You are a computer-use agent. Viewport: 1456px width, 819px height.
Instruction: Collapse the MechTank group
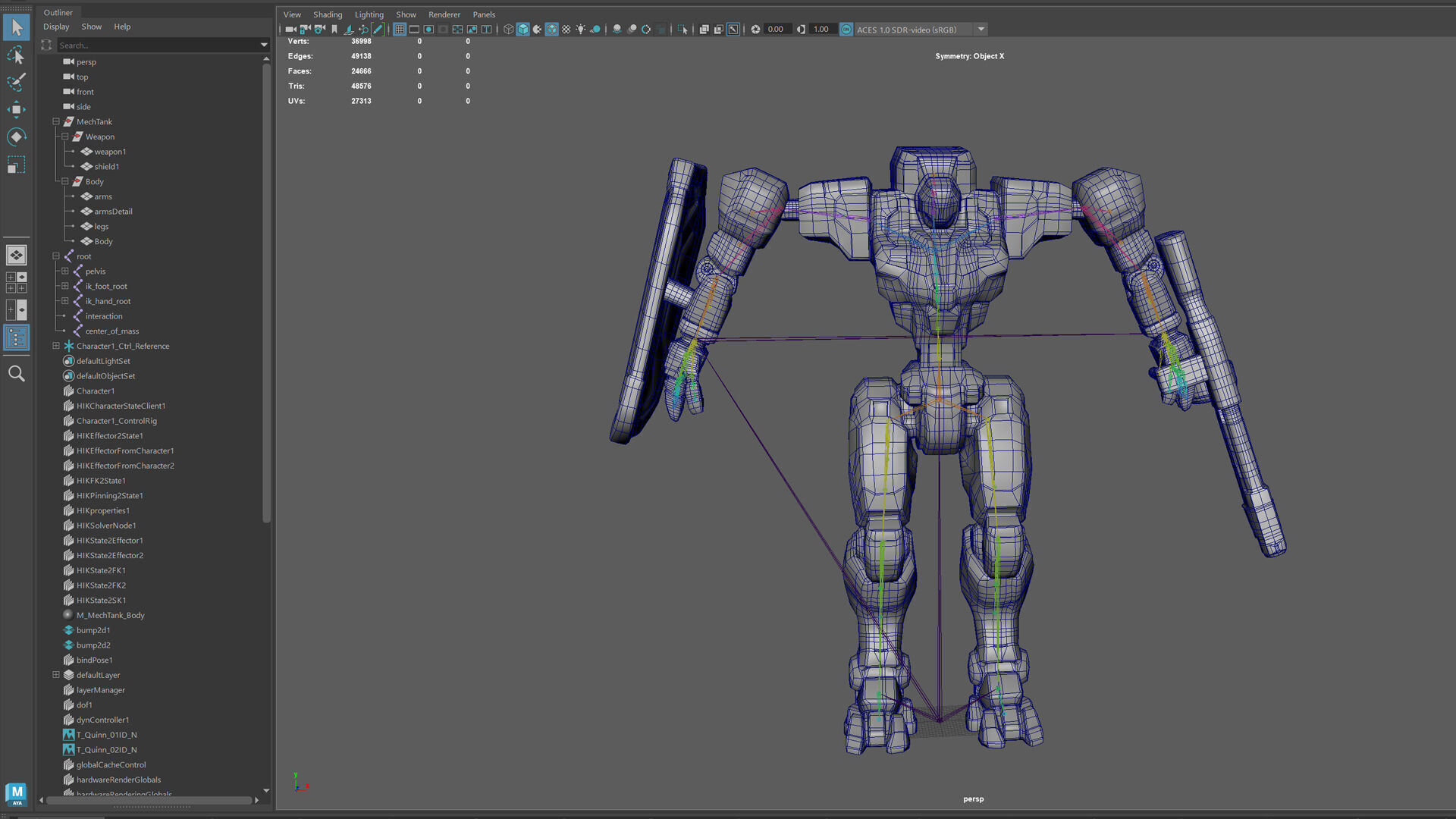click(55, 121)
